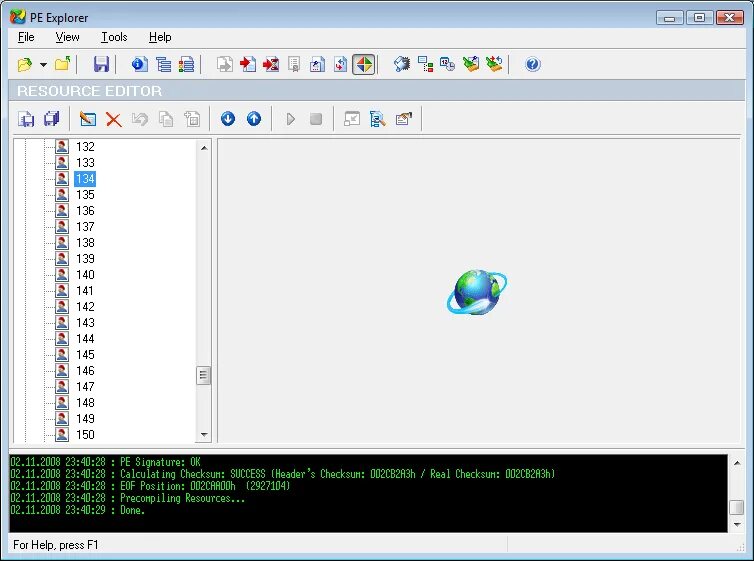Click the resource properties hand icon
The width and height of the screenshot is (754, 561).
[404, 119]
